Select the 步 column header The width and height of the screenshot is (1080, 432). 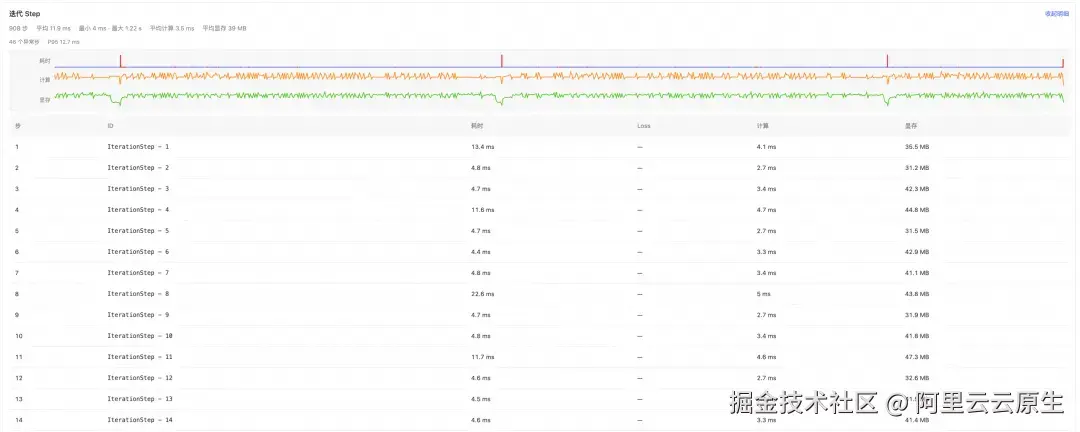click(x=17, y=126)
